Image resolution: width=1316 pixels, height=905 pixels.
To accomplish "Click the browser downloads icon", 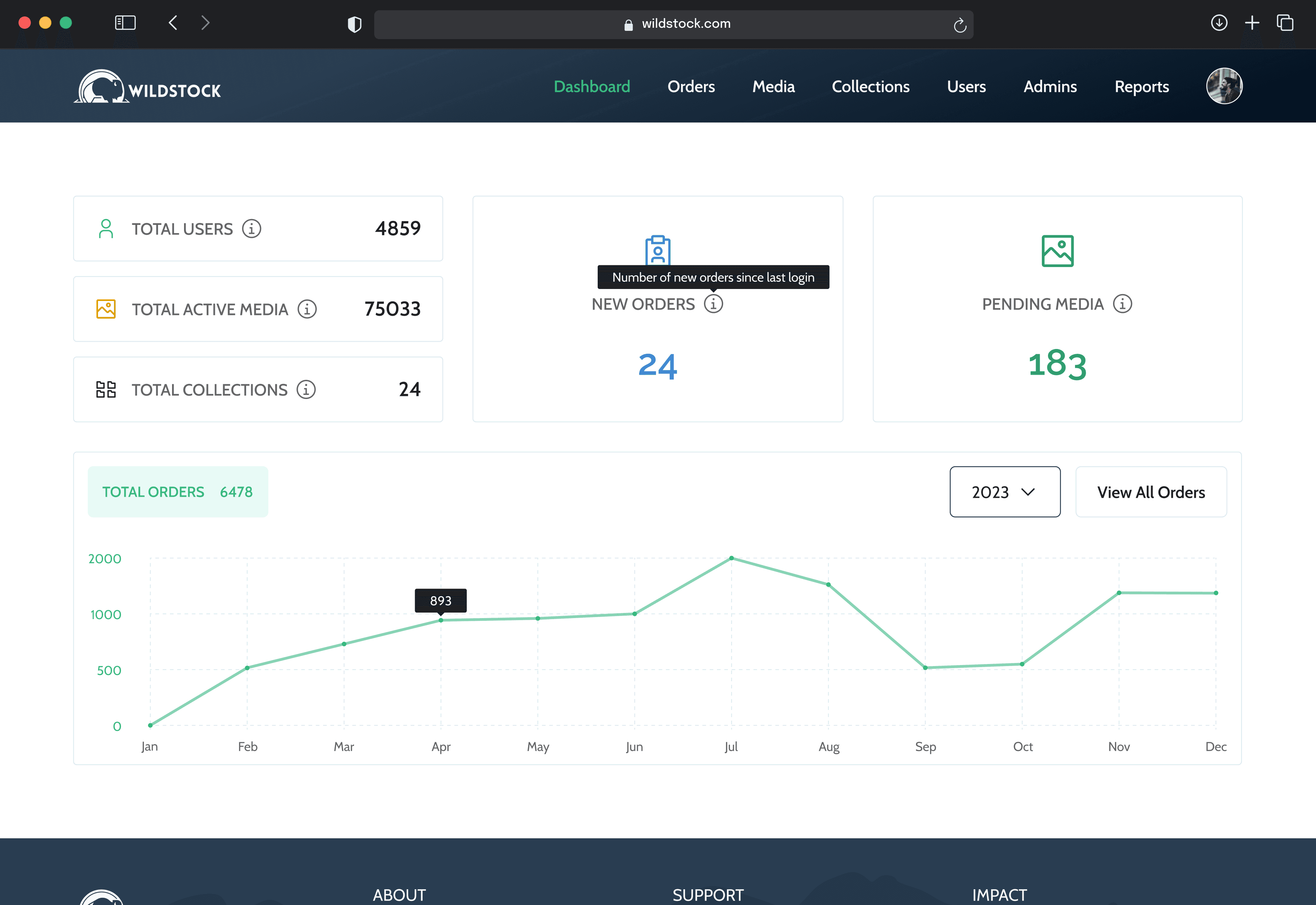I will click(x=1219, y=23).
